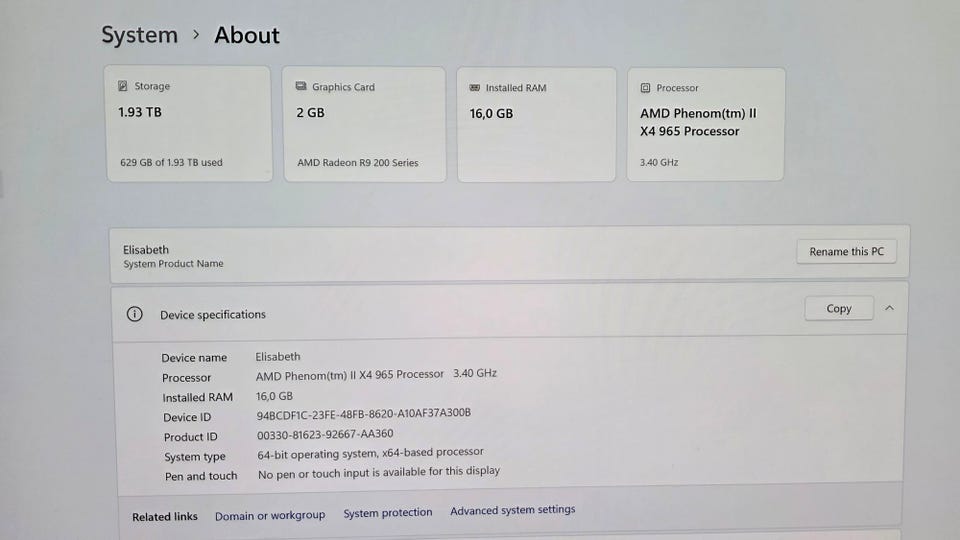The width and height of the screenshot is (960, 540).
Task: Click the 'Product ID' row label
Action: coord(190,437)
